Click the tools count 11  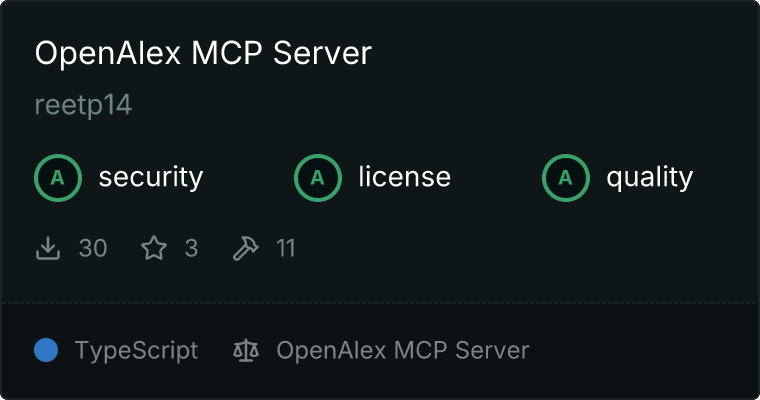(x=286, y=248)
